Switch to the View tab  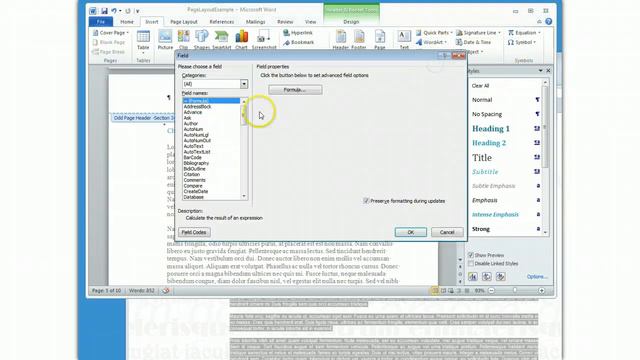[311, 22]
